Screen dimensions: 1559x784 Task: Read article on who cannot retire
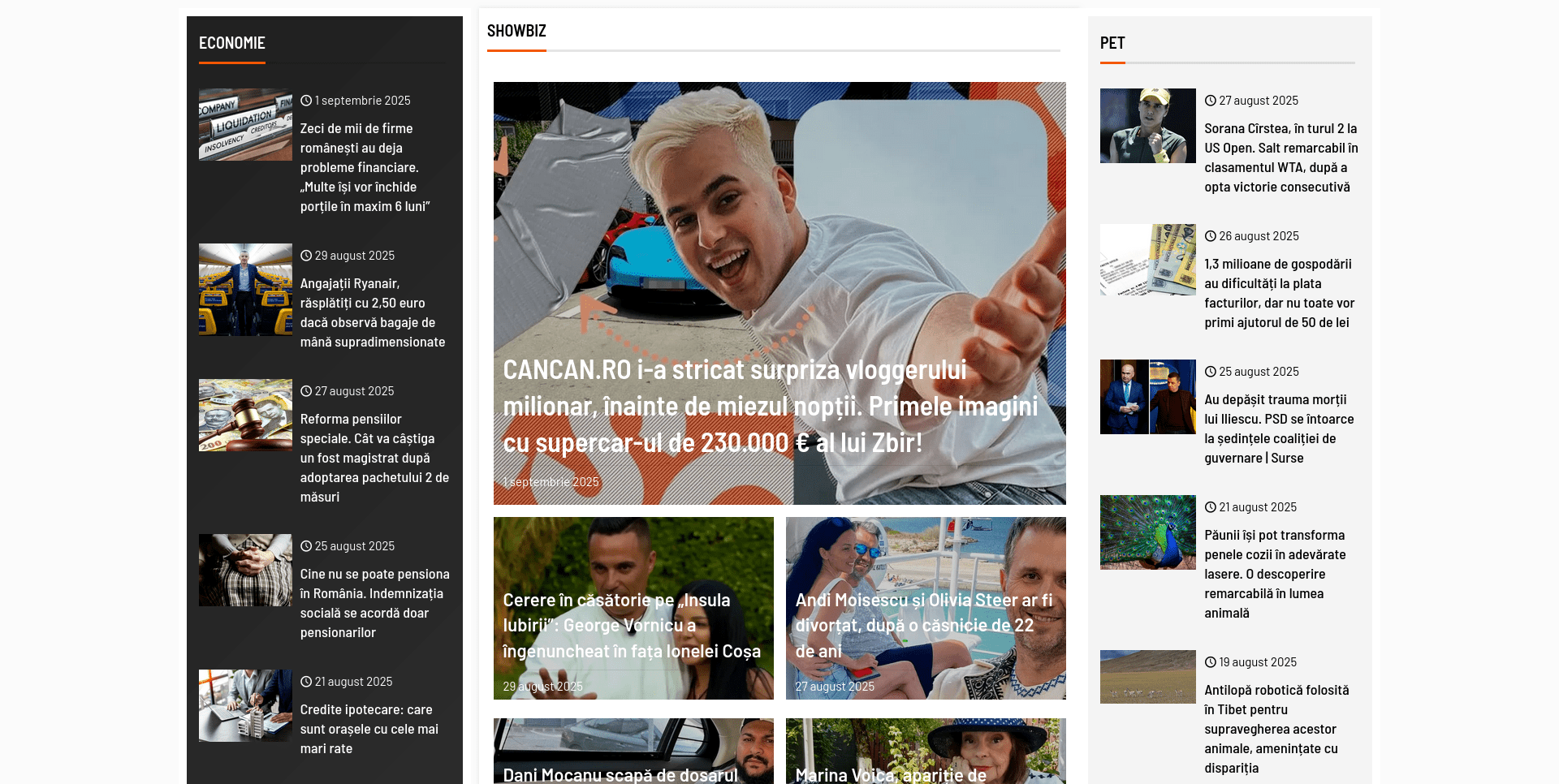[374, 603]
